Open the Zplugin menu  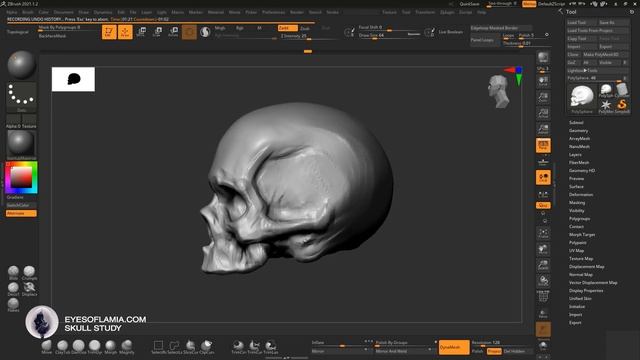click(447, 12)
